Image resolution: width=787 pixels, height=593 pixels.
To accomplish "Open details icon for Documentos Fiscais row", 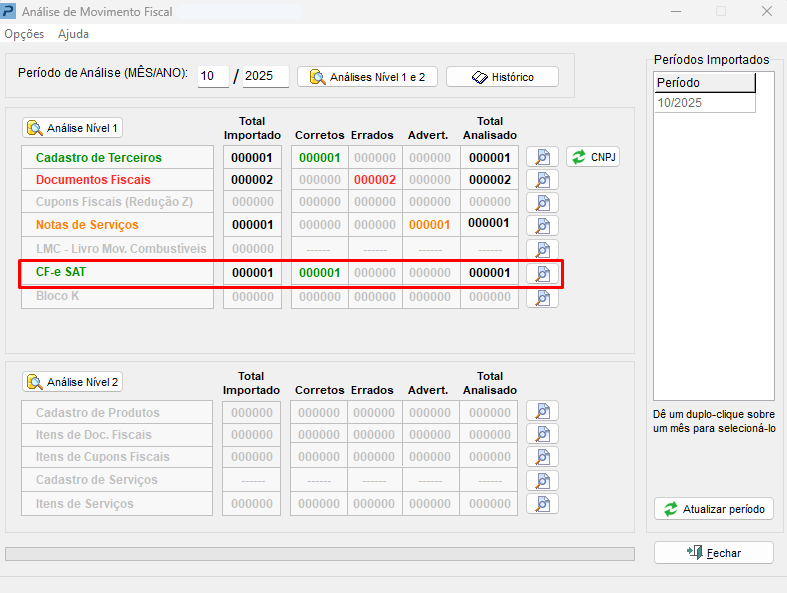I will tap(542, 180).
